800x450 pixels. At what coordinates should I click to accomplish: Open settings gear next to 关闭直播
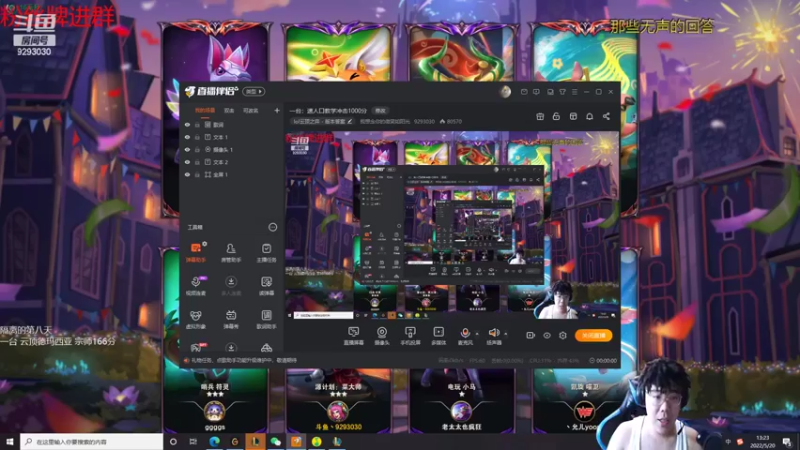[563, 335]
